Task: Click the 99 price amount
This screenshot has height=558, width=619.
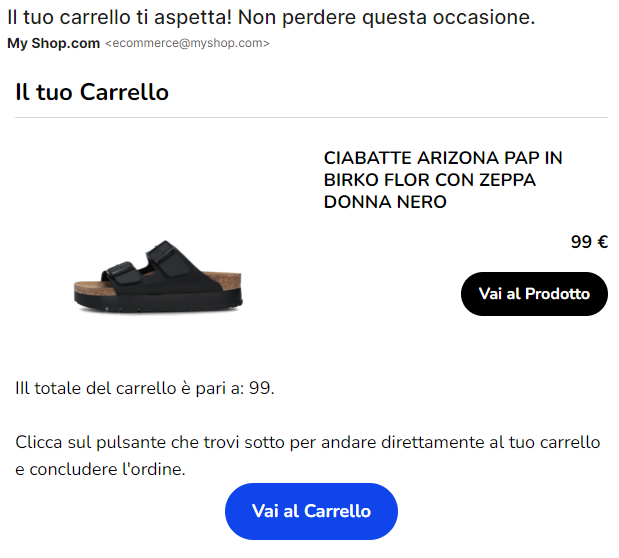Action: tap(581, 242)
